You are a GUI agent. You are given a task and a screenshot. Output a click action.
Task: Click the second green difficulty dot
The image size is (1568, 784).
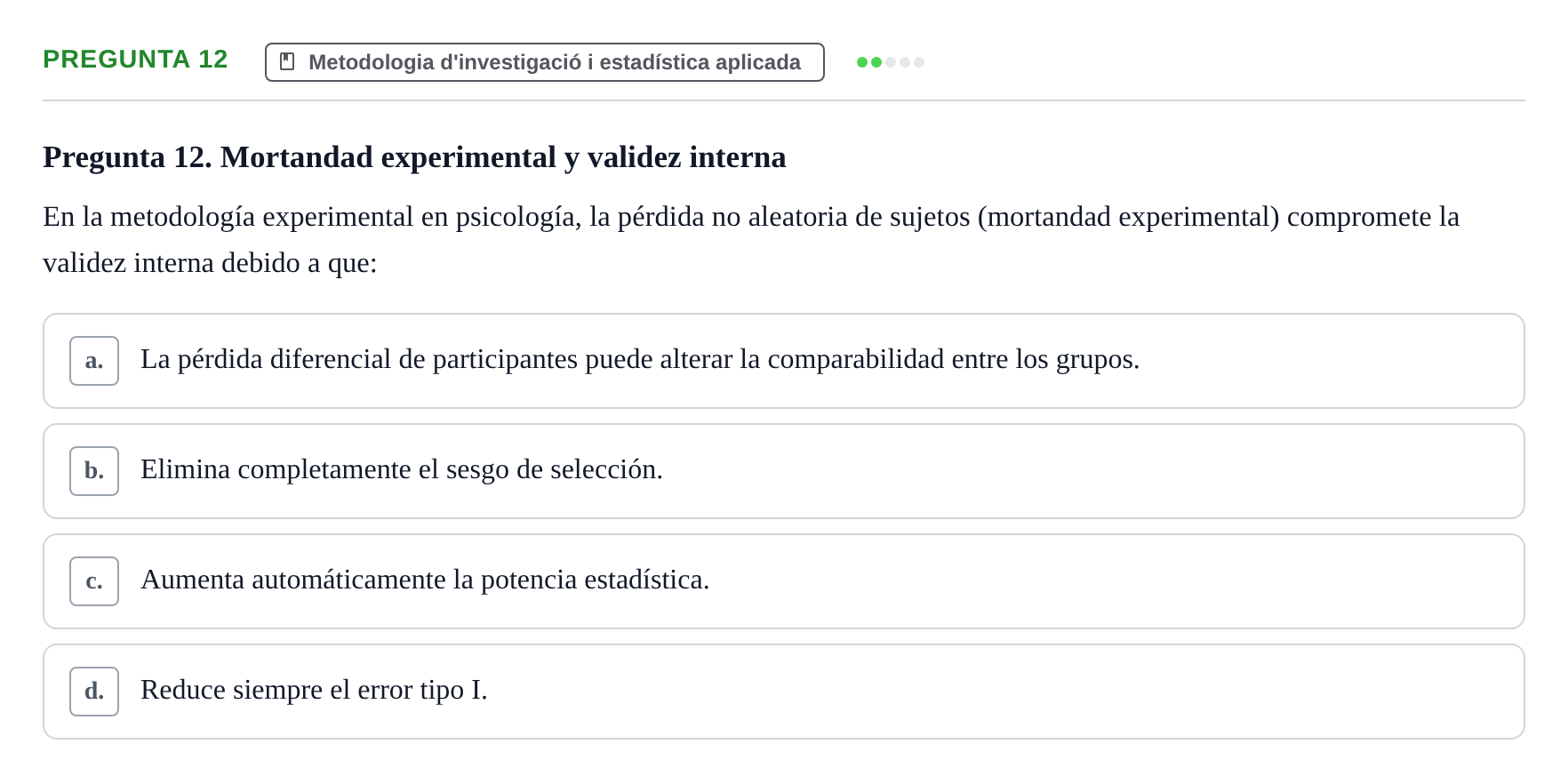tap(876, 62)
